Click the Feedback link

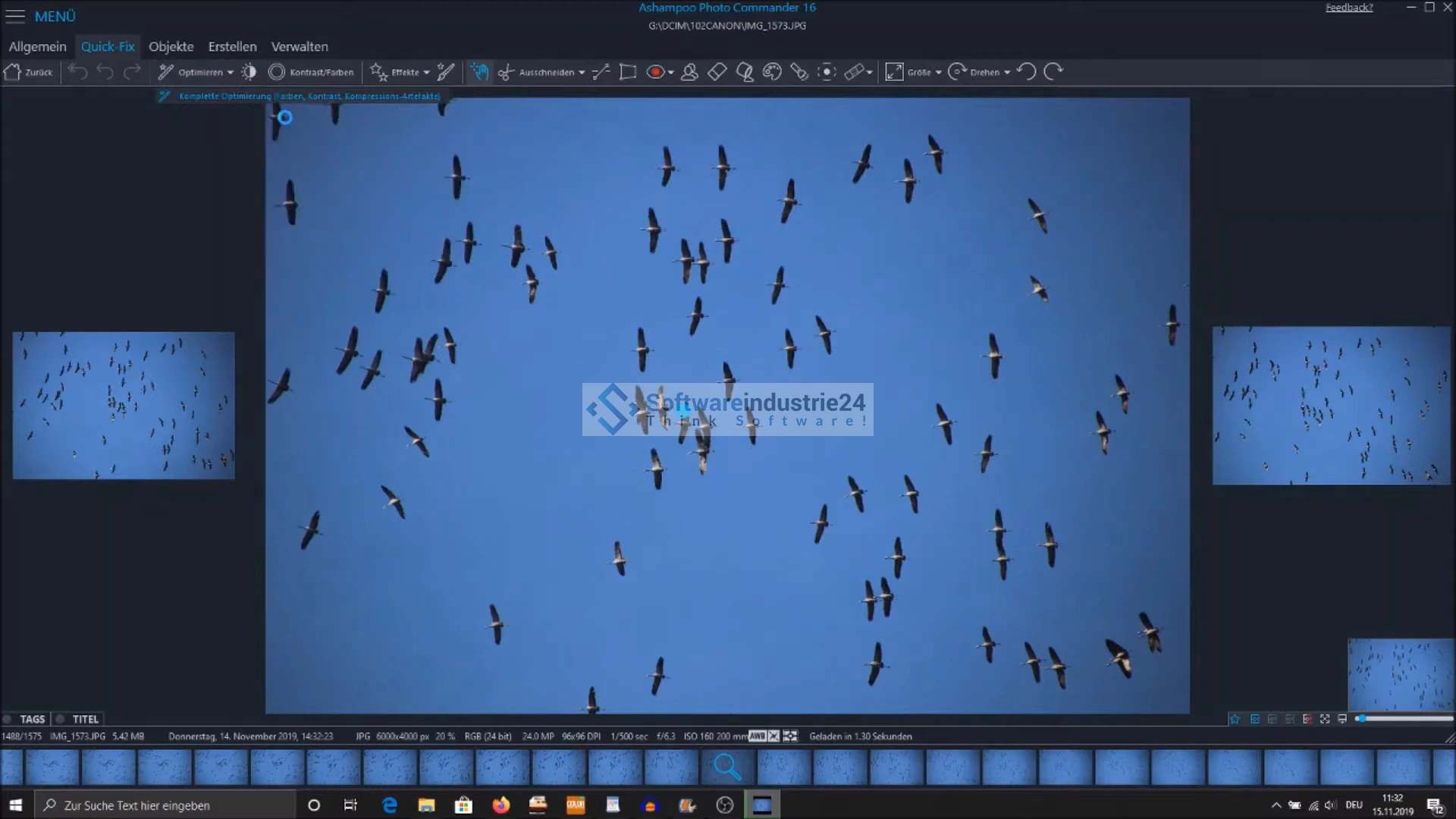pos(1349,8)
